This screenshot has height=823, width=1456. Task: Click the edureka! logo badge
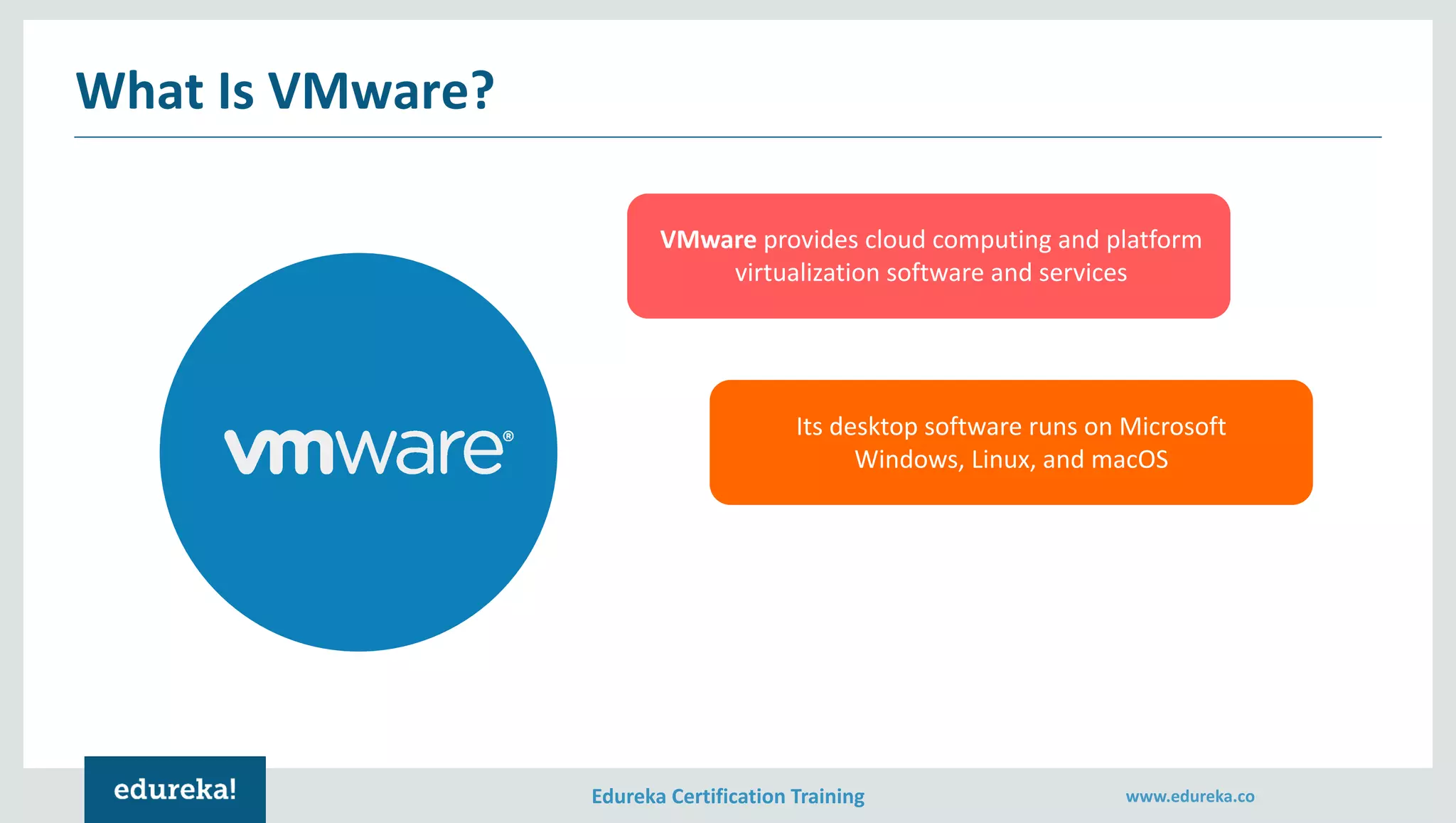pyautogui.click(x=175, y=790)
